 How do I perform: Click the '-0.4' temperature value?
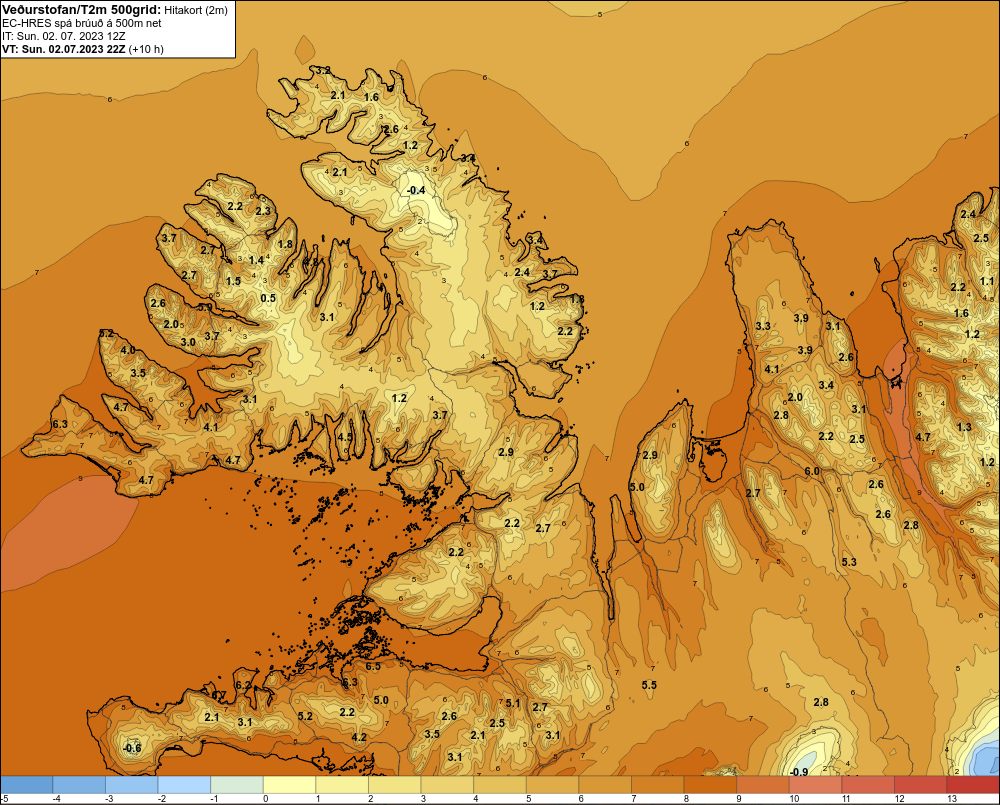tap(416, 190)
